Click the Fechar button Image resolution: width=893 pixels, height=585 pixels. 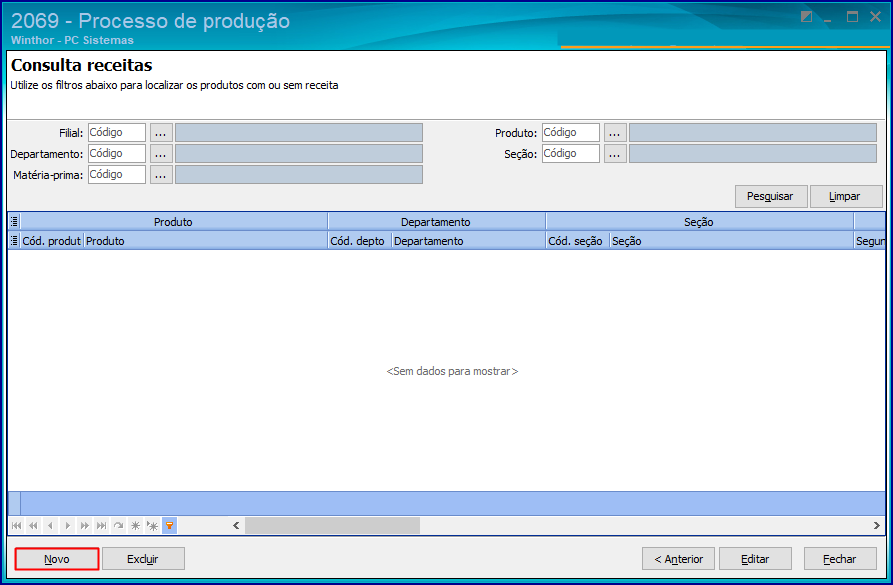click(x=840, y=559)
